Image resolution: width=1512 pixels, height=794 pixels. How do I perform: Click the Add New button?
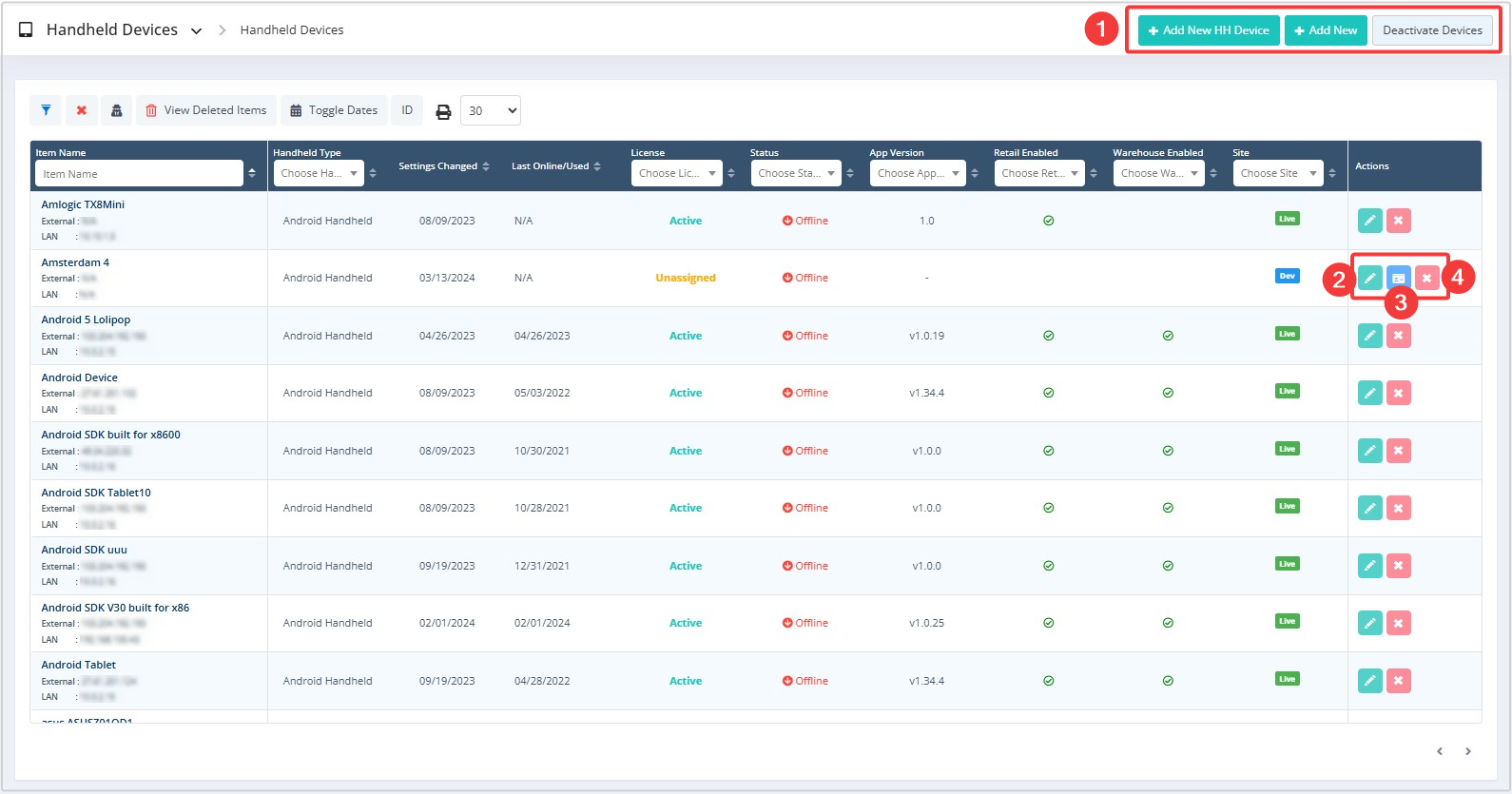pyautogui.click(x=1326, y=30)
